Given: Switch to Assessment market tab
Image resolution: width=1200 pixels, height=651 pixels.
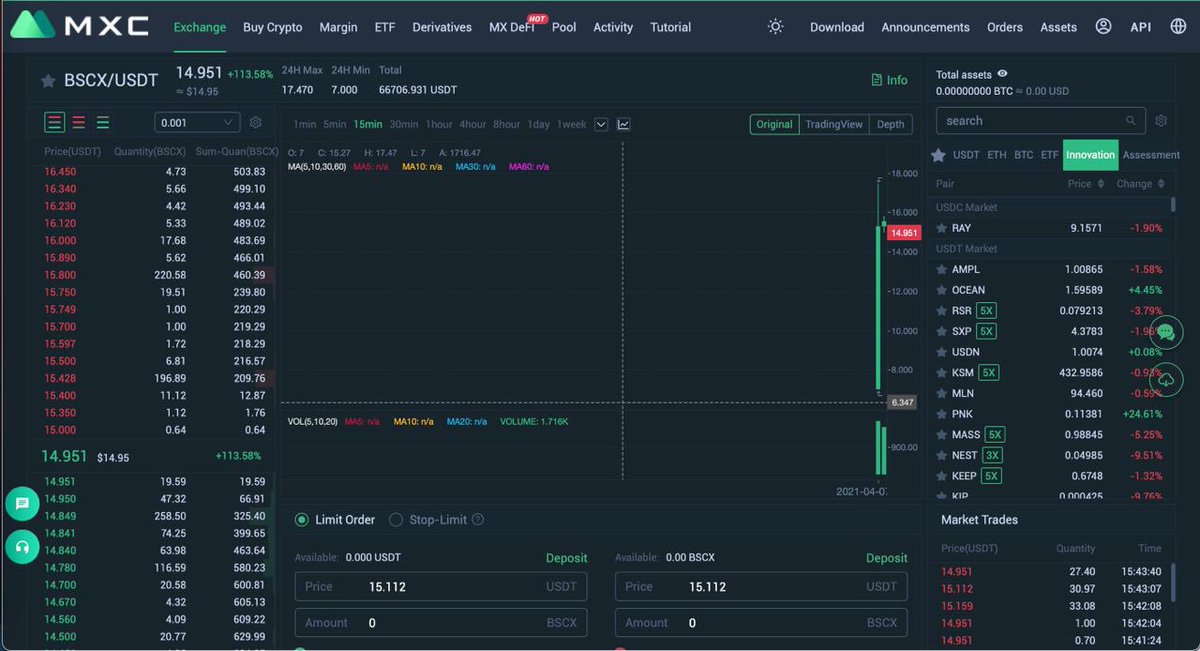Looking at the screenshot, I should (x=1151, y=155).
